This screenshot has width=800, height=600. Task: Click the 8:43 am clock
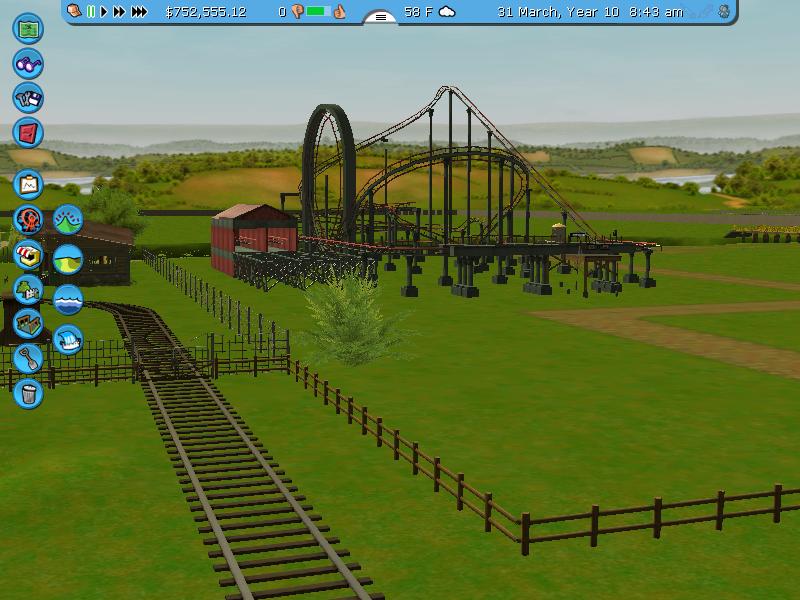(656, 12)
